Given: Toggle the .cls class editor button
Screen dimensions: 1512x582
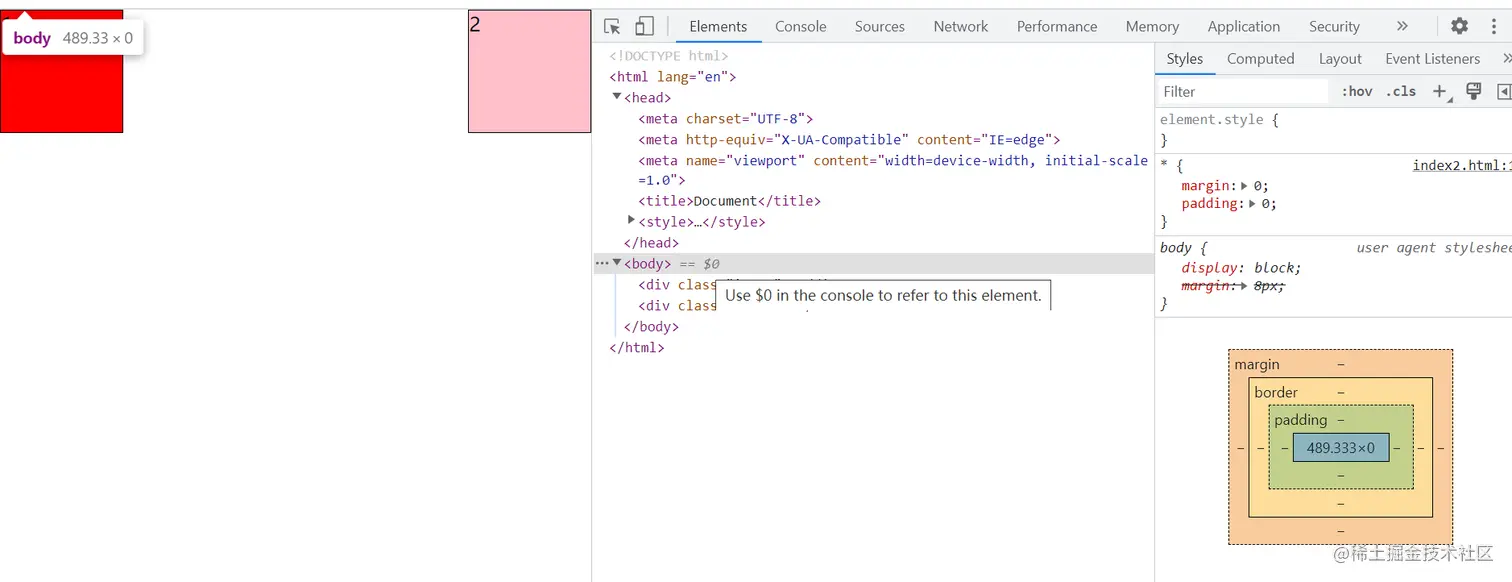Looking at the screenshot, I should click(1401, 91).
